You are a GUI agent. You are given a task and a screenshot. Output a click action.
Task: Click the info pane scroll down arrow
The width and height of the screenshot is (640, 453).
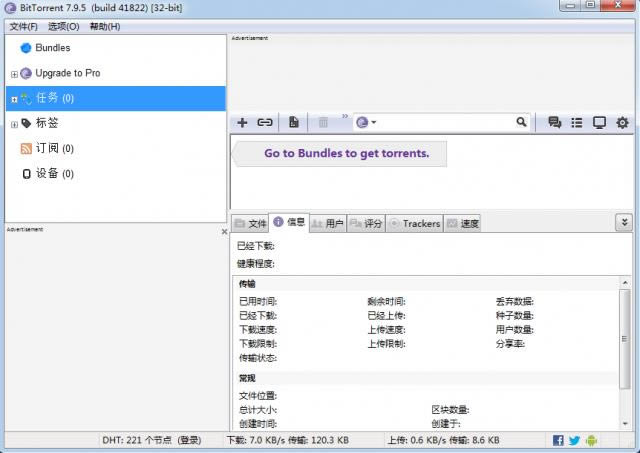point(625,424)
